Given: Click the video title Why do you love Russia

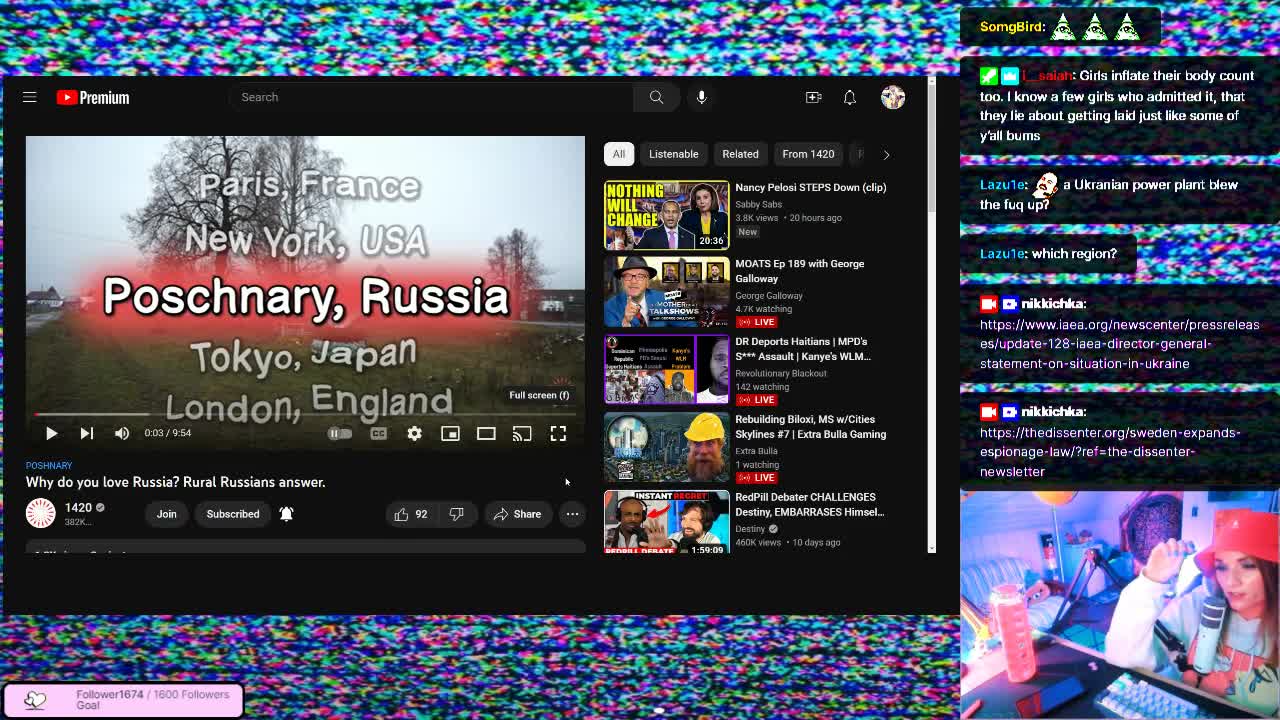Looking at the screenshot, I should (176, 482).
